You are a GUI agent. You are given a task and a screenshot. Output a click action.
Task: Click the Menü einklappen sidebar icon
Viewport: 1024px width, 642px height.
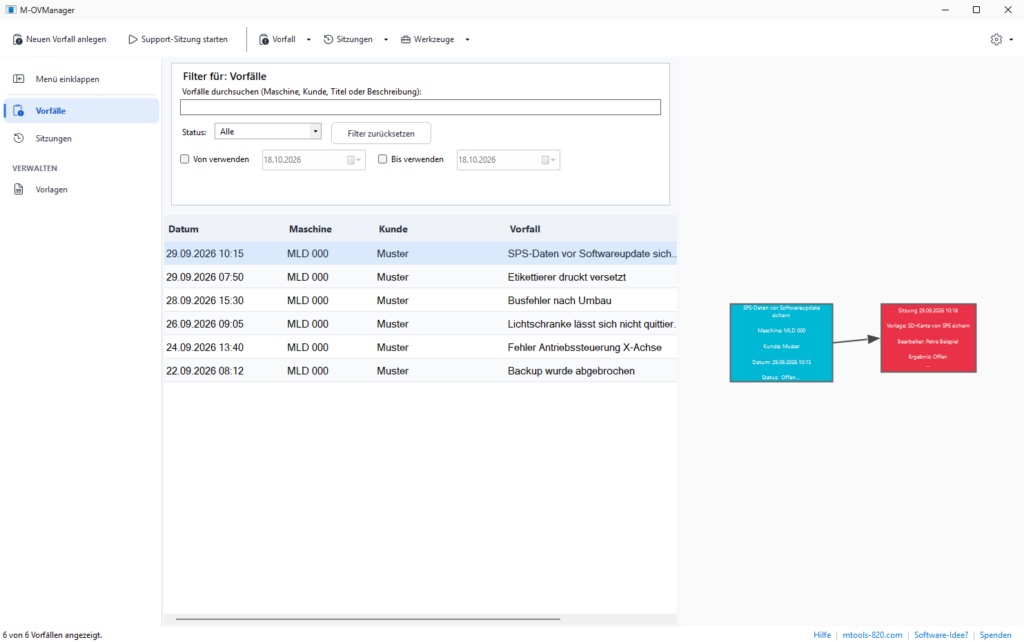pyautogui.click(x=19, y=79)
